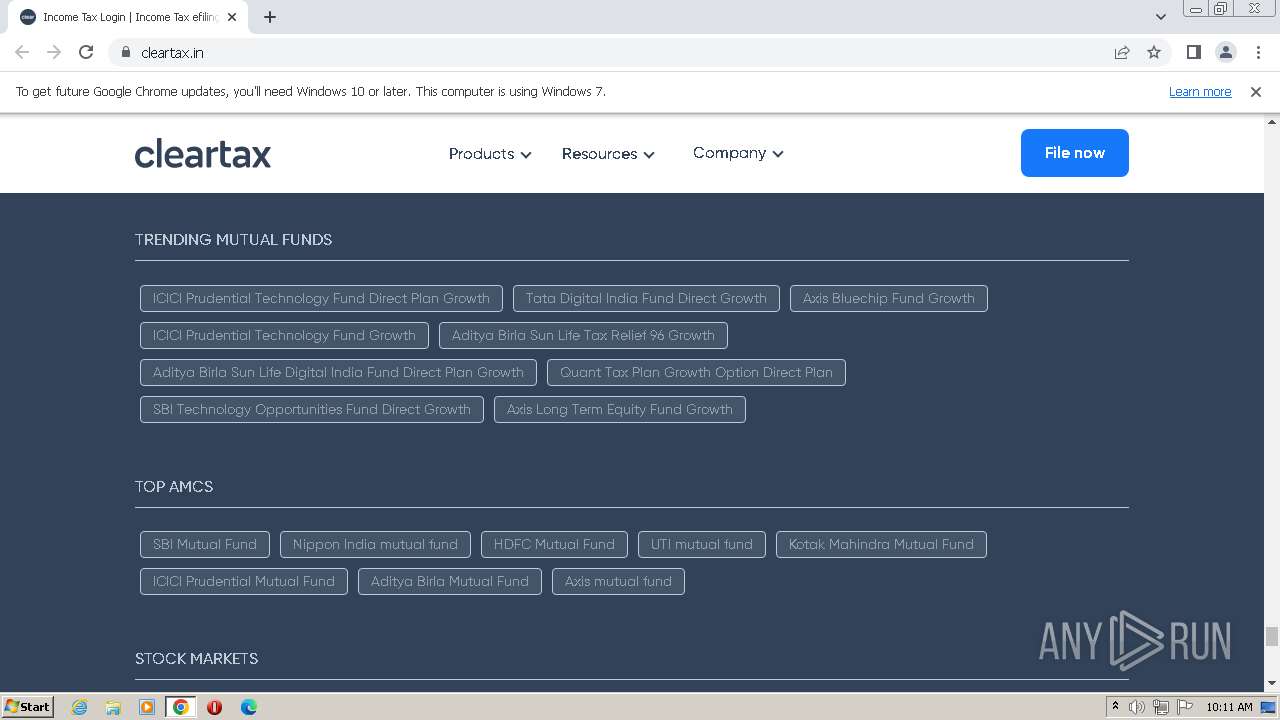Close the Income Tax Login tab

tap(232, 17)
